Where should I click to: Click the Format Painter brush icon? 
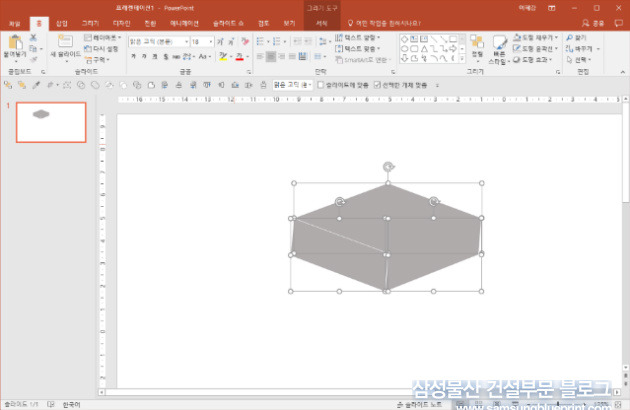pyautogui.click(x=33, y=59)
